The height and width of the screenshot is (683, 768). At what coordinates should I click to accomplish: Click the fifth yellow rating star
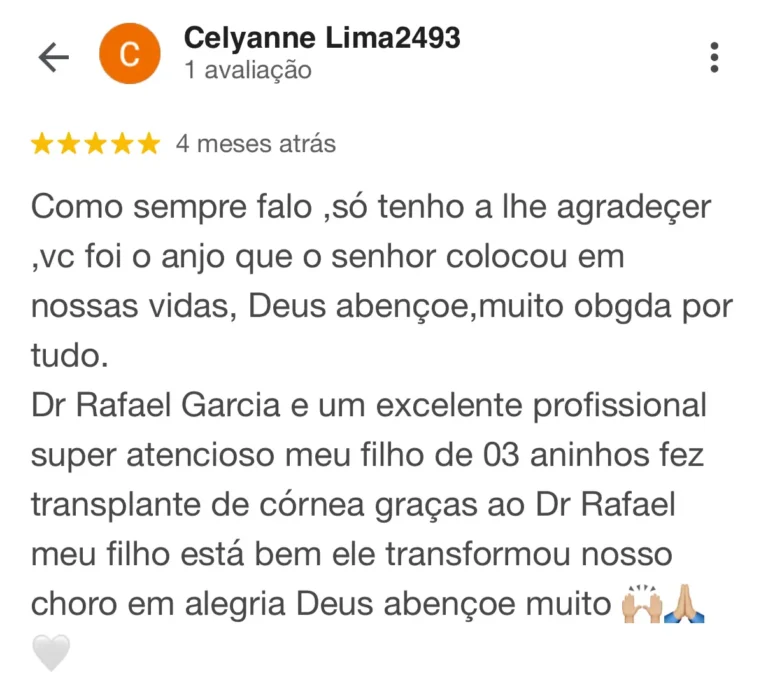pos(148,144)
